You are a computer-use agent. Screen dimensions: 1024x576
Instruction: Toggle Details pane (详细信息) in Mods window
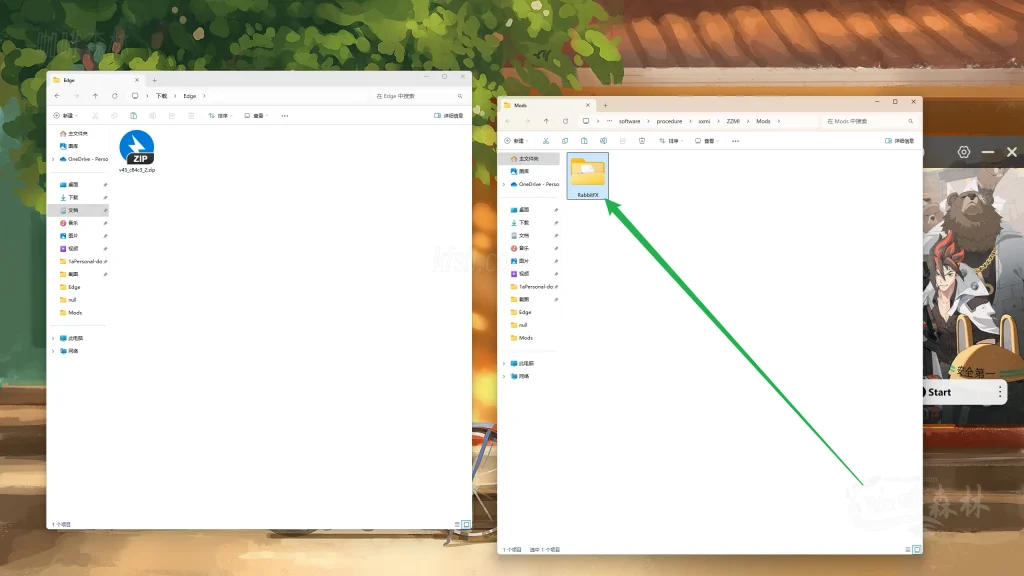[x=899, y=141]
